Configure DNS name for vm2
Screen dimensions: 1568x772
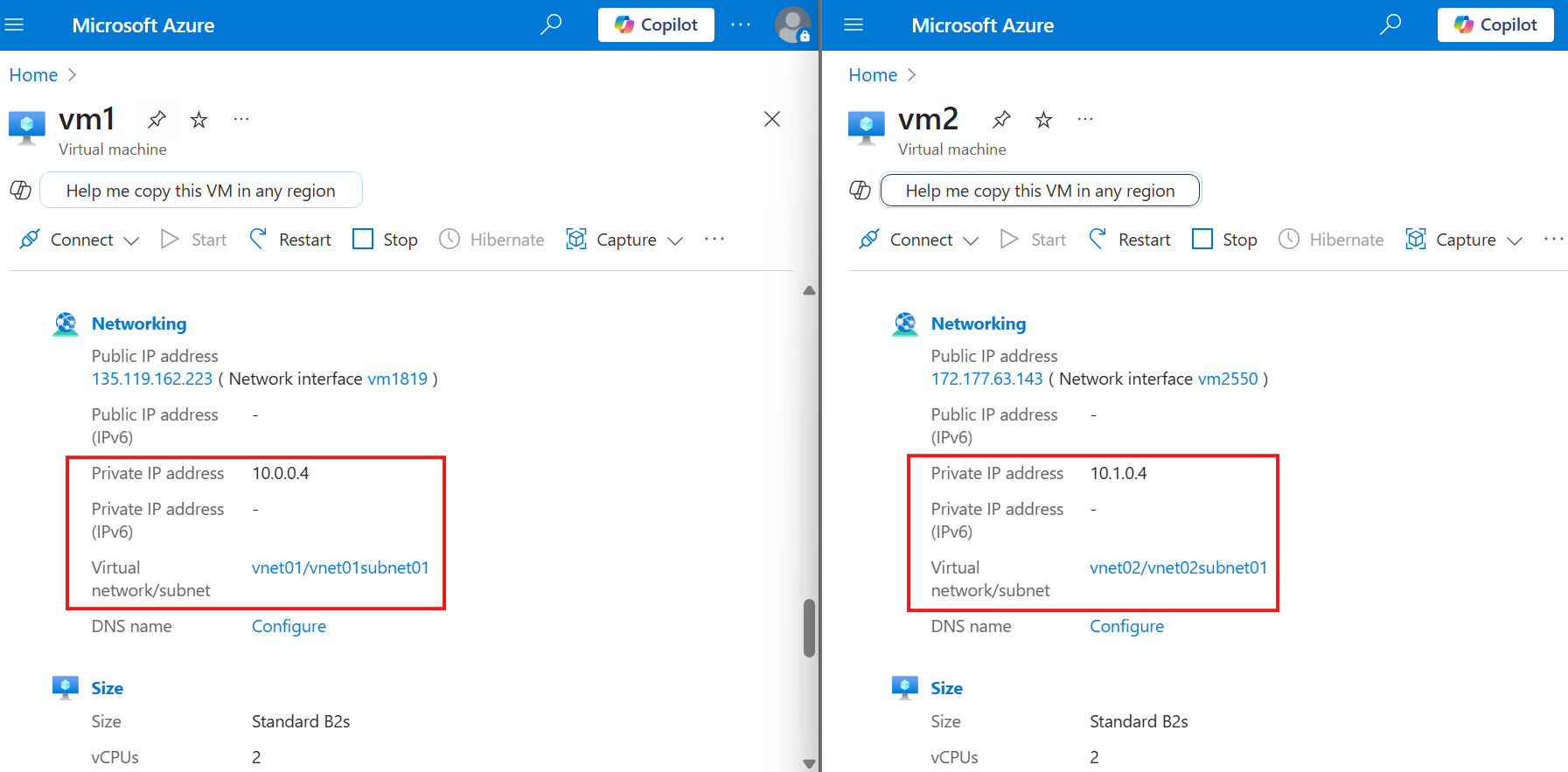click(1126, 626)
